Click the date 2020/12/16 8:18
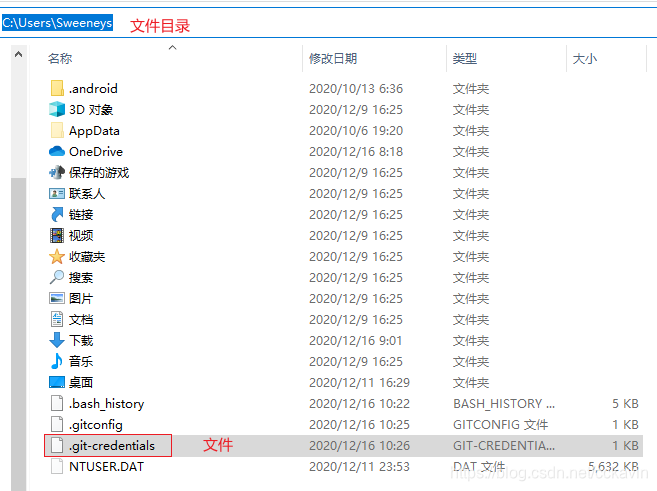Viewport: 657px width, 491px height. coord(356,151)
